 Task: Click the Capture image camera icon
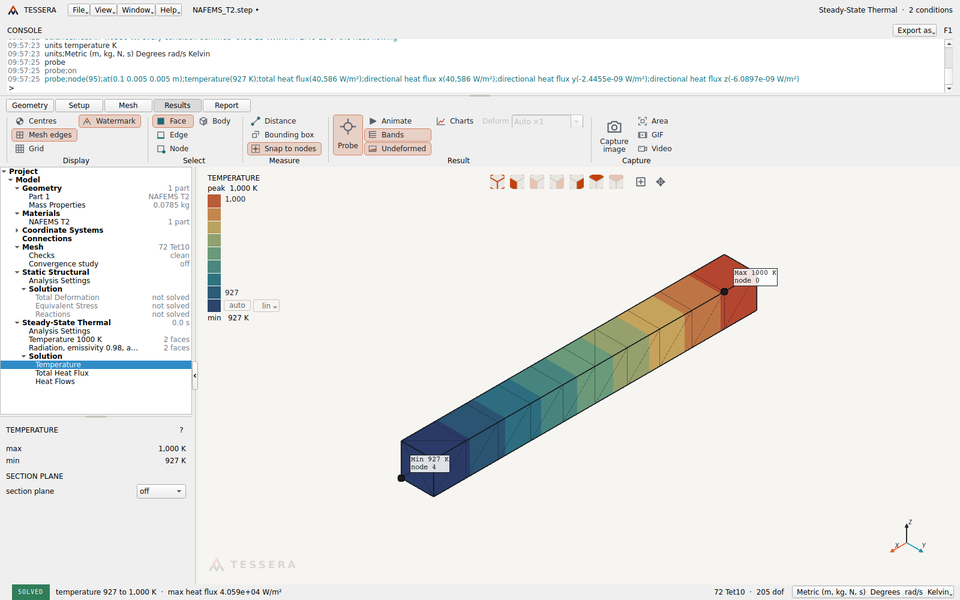click(x=614, y=127)
